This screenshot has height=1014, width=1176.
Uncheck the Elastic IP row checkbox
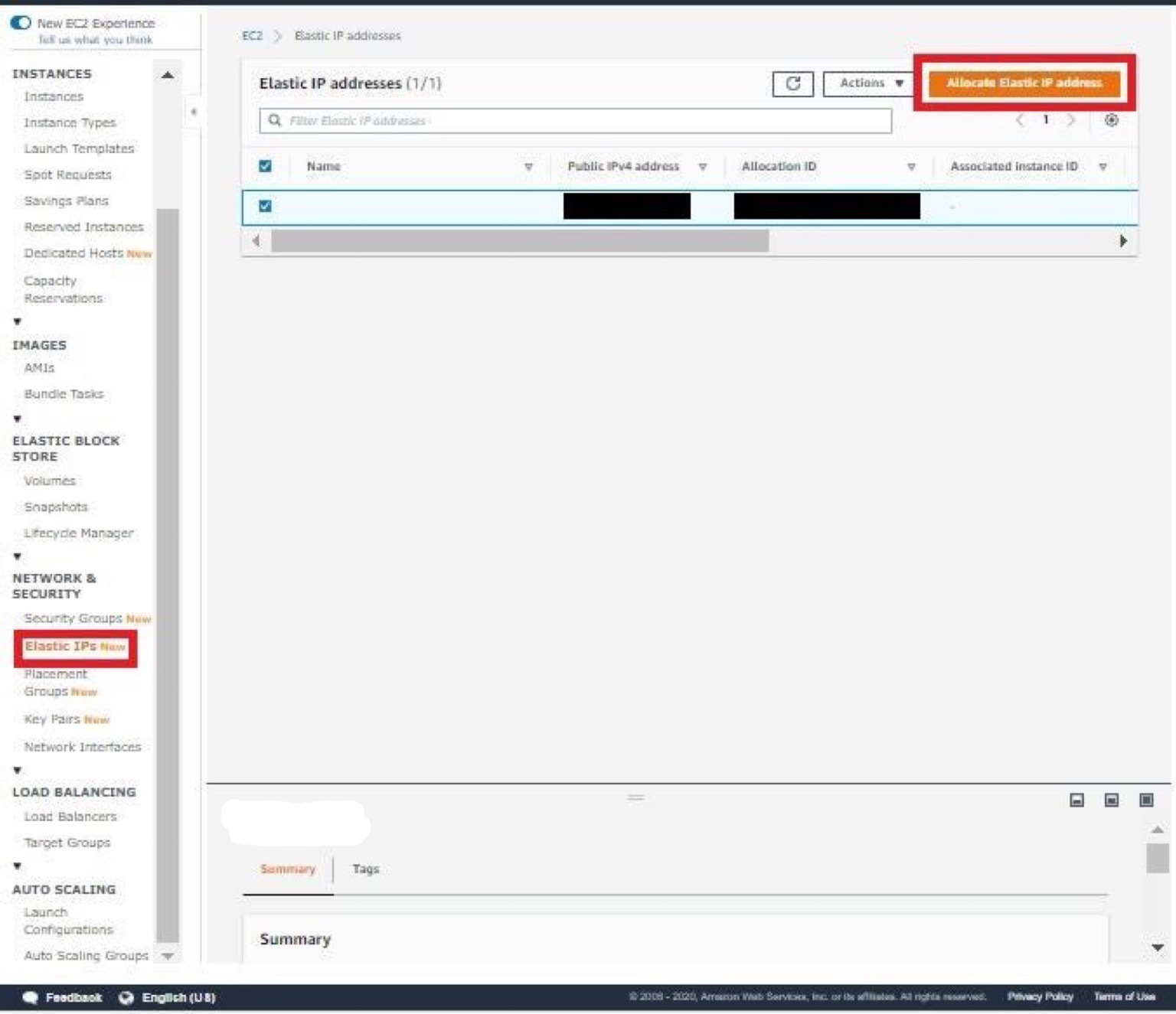coord(265,206)
